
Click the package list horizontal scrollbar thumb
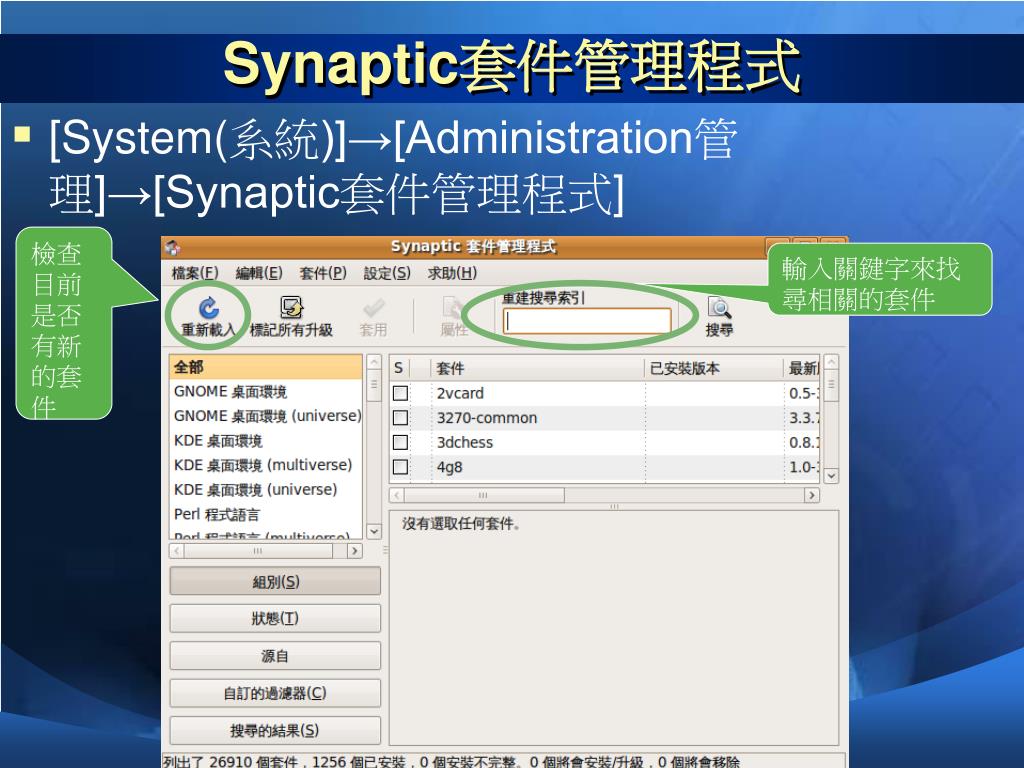pos(483,495)
